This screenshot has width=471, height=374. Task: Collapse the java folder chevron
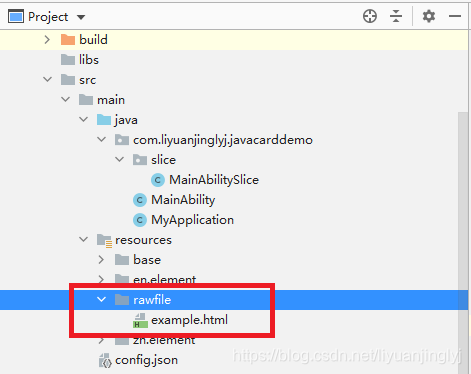point(84,119)
